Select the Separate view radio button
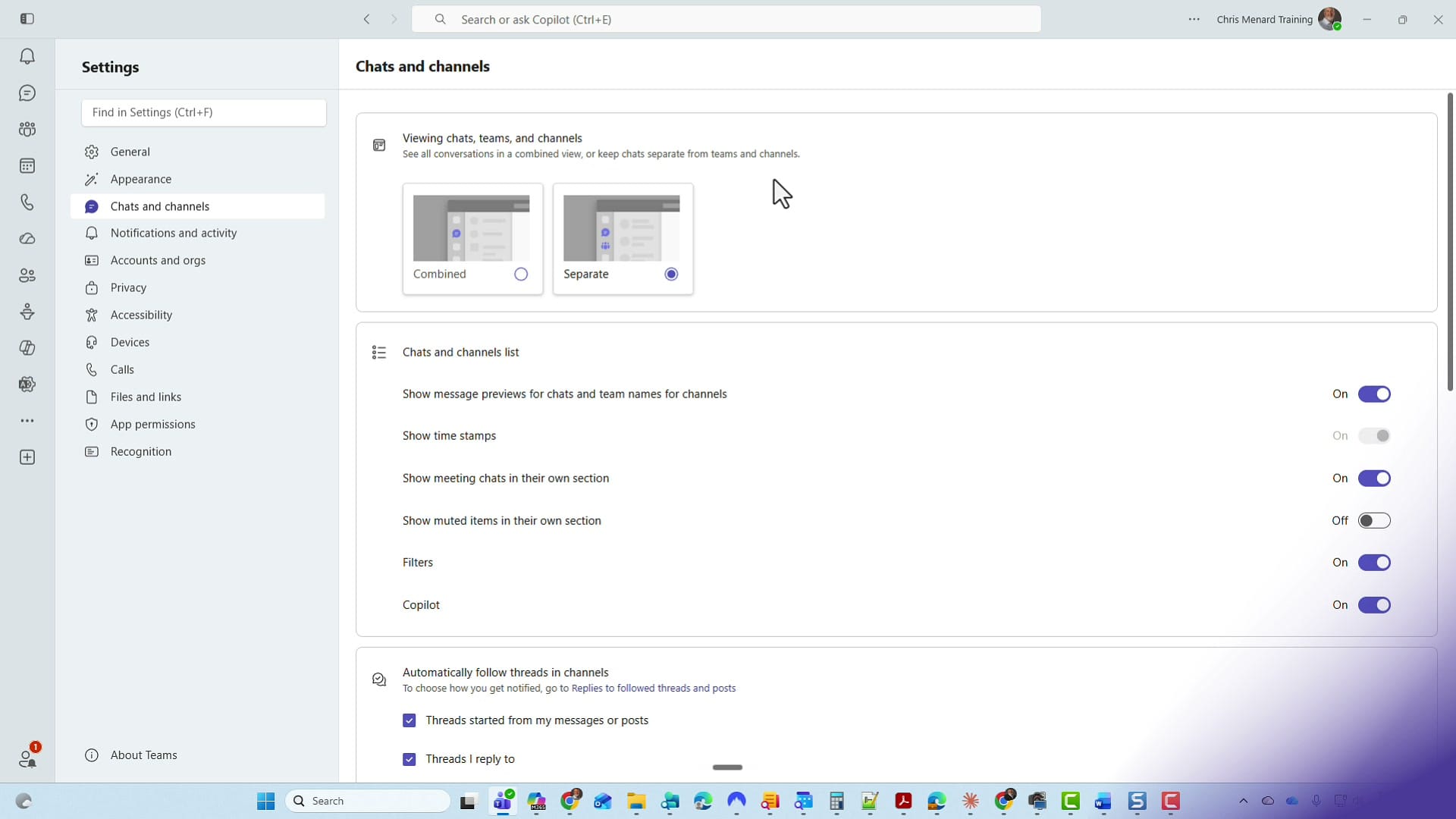The image size is (1456, 819). 671,274
